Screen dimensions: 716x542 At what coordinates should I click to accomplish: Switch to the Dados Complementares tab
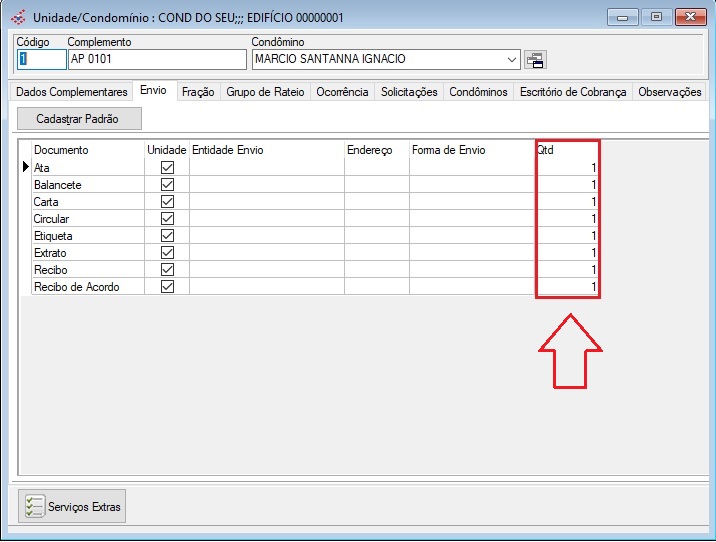point(72,92)
